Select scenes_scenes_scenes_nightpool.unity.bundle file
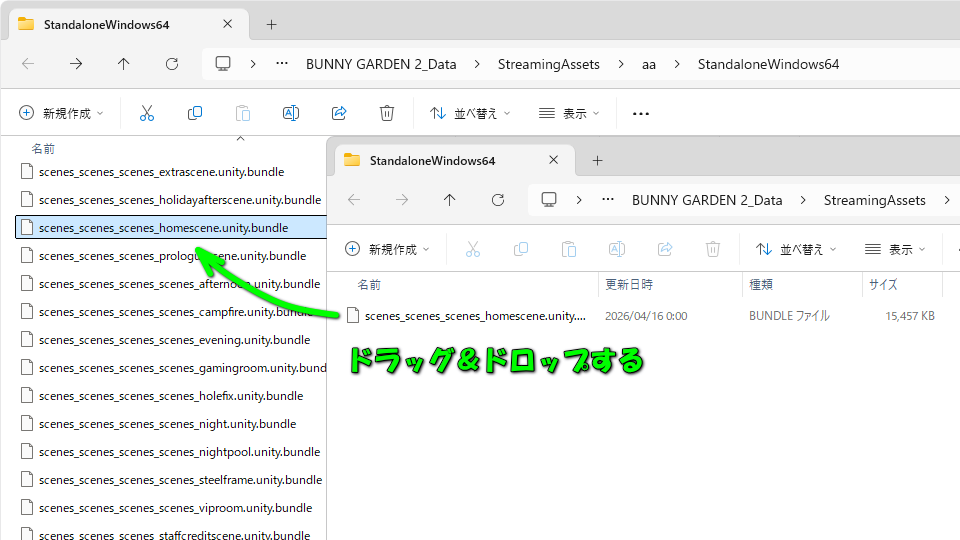Screen dimensions: 960x540 179,452
